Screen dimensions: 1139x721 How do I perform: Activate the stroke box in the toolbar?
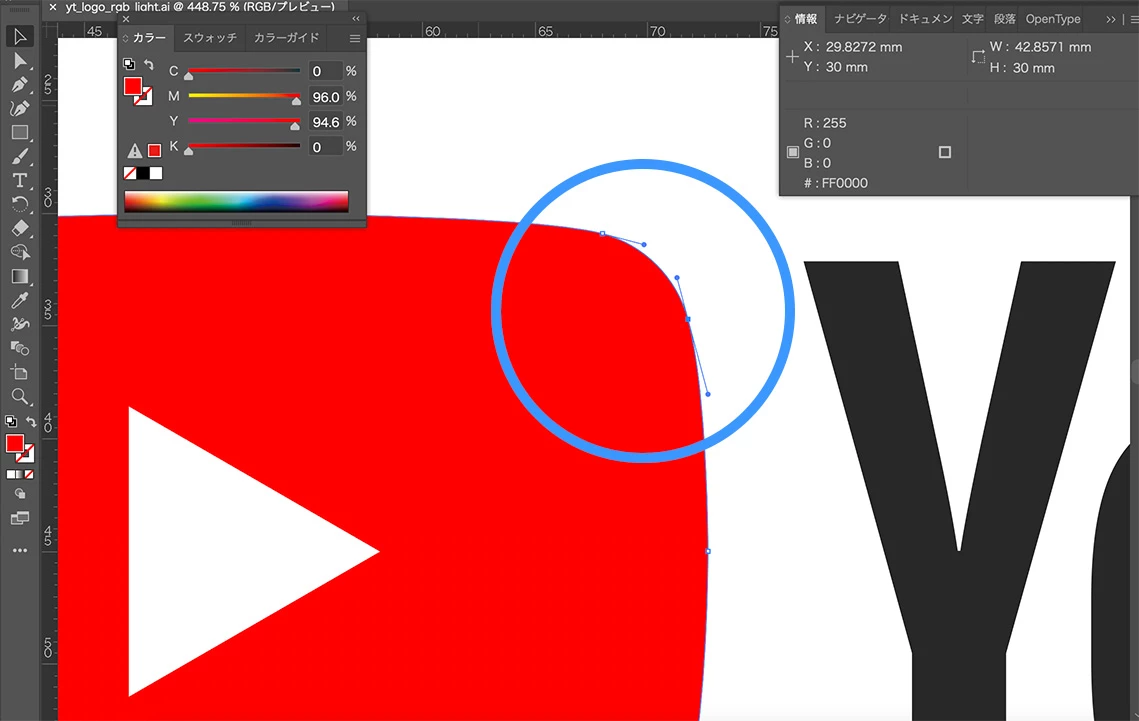[x=27, y=455]
